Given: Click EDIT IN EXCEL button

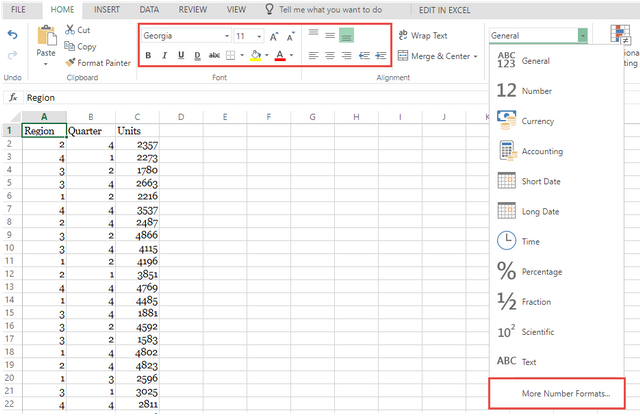Looking at the screenshot, I should [444, 10].
